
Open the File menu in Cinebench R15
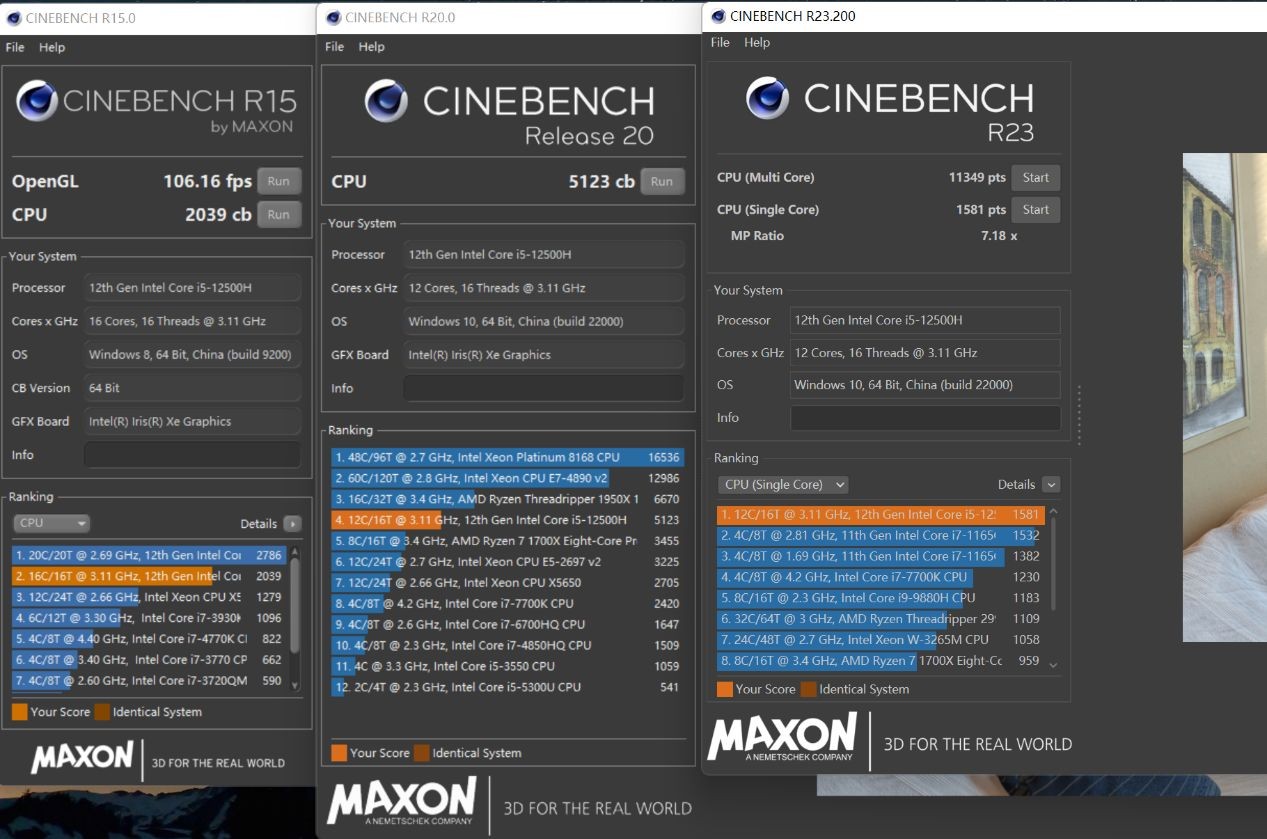pos(15,47)
